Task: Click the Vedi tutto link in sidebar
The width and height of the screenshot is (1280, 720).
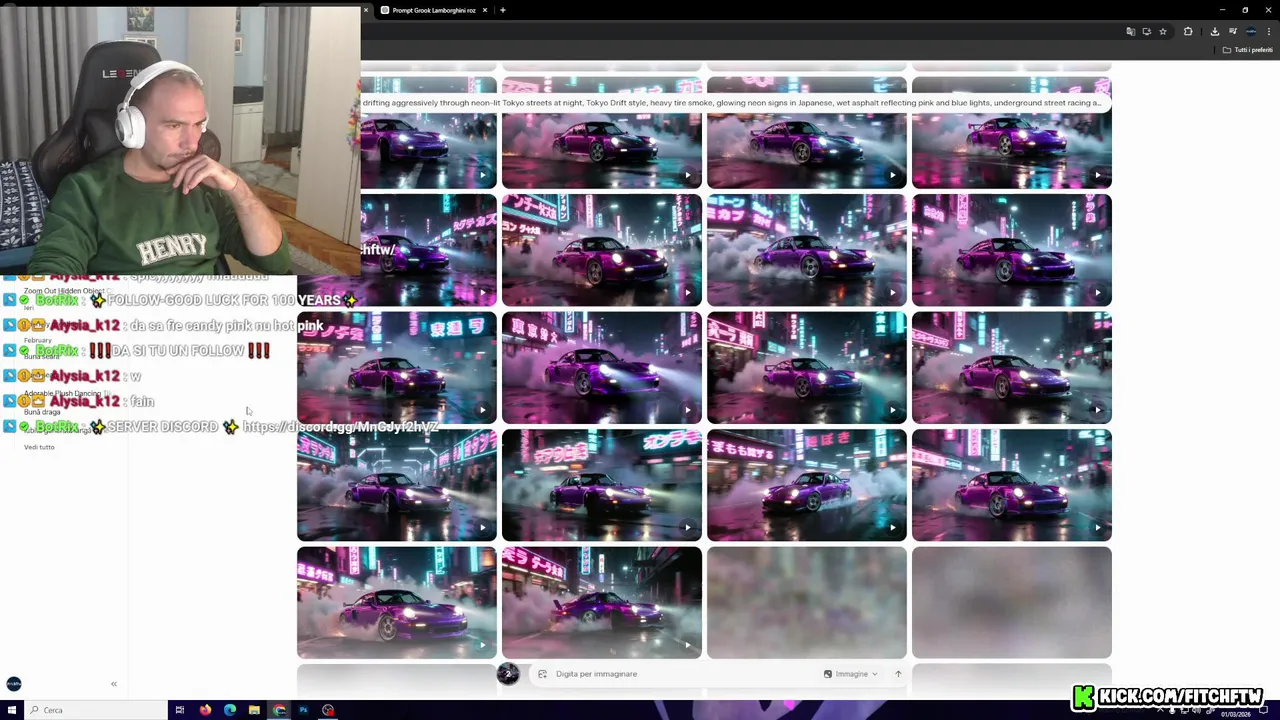Action: (x=39, y=447)
